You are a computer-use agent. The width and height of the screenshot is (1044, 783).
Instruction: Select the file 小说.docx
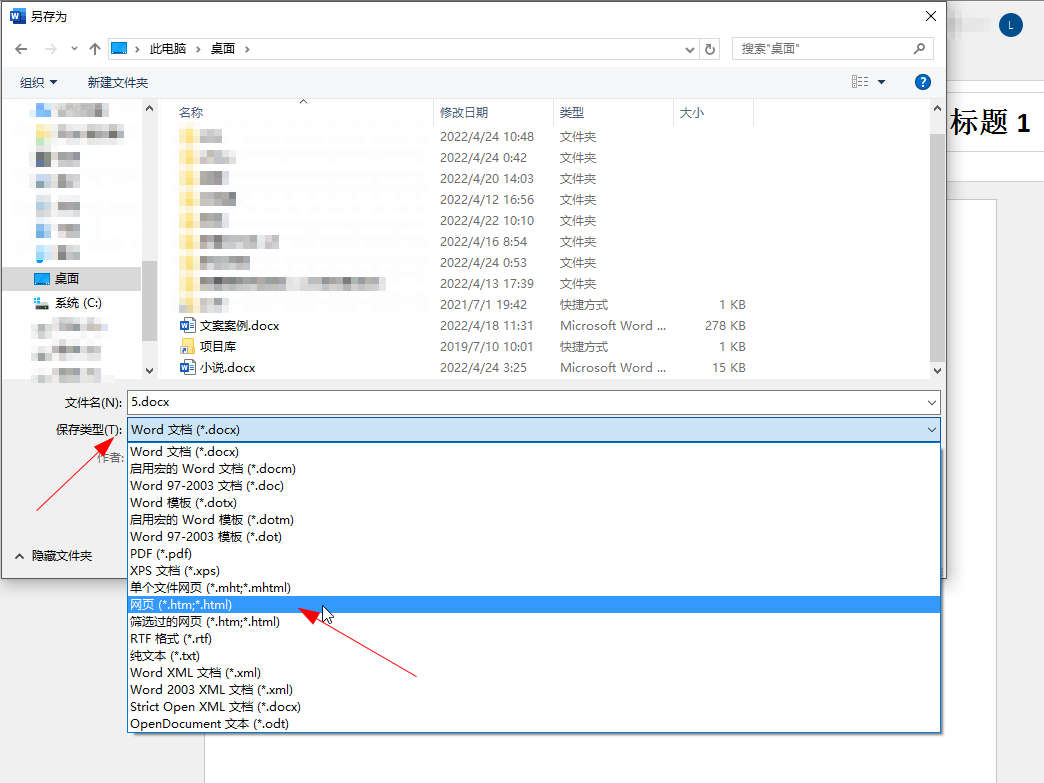[228, 368]
